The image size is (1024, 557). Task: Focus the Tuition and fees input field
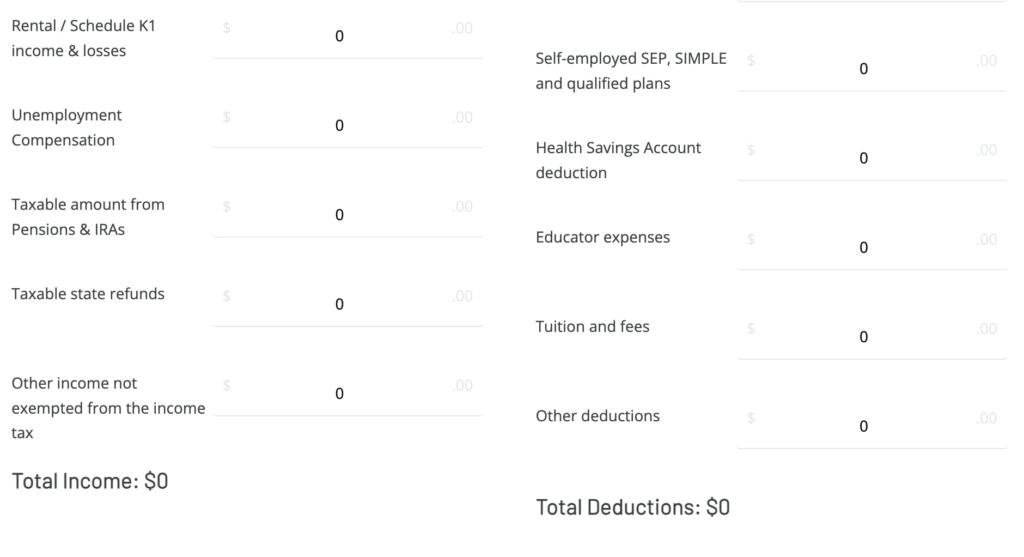(x=864, y=337)
